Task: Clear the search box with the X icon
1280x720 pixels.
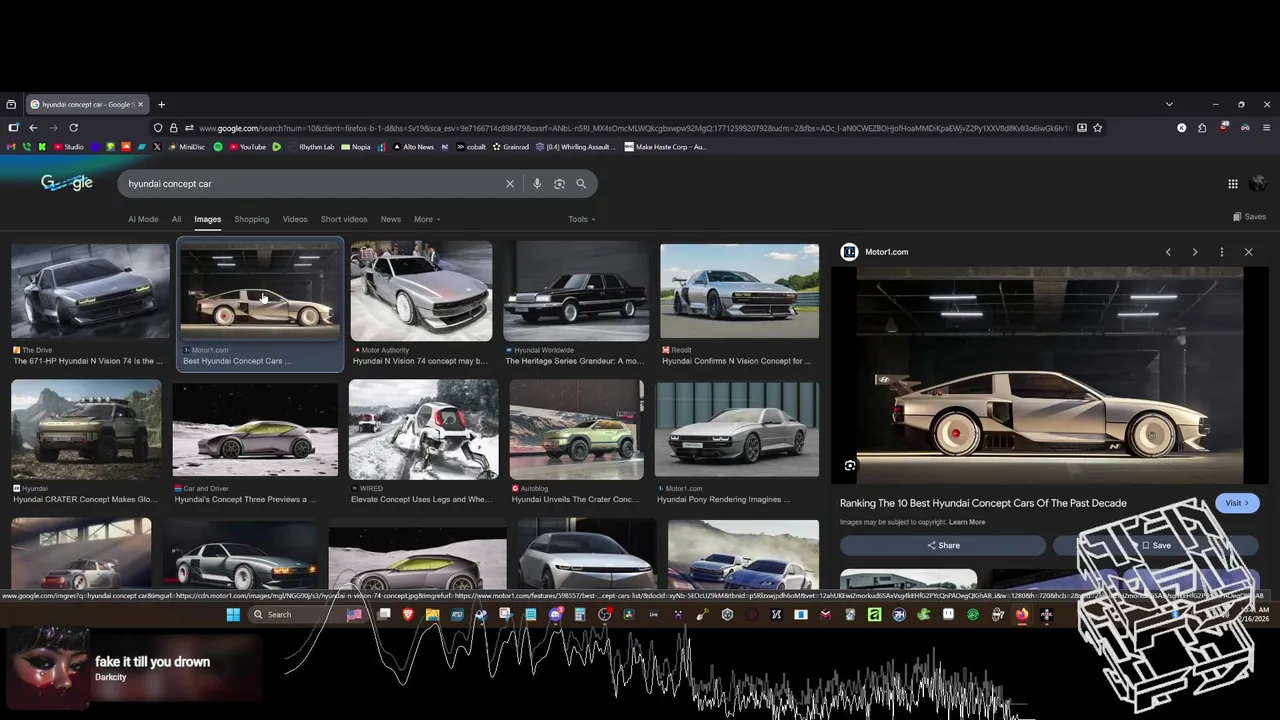Action: coord(509,184)
